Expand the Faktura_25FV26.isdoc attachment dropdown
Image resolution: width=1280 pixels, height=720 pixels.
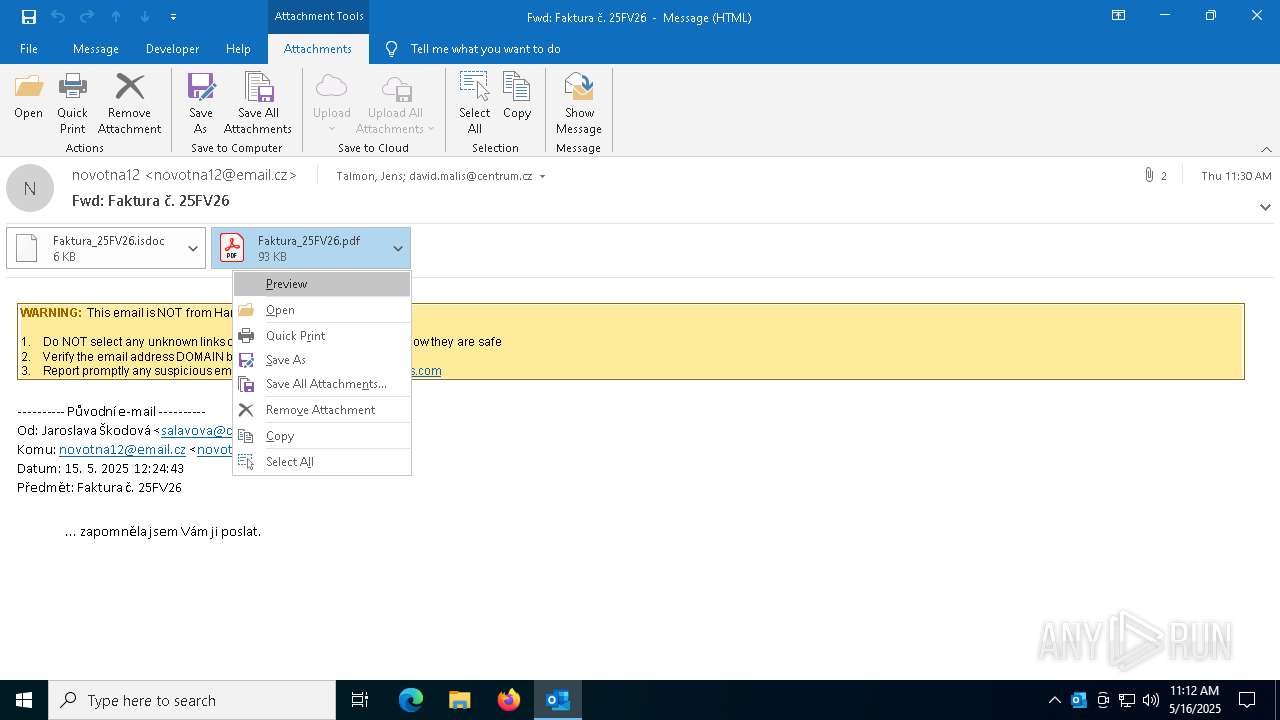(x=193, y=248)
